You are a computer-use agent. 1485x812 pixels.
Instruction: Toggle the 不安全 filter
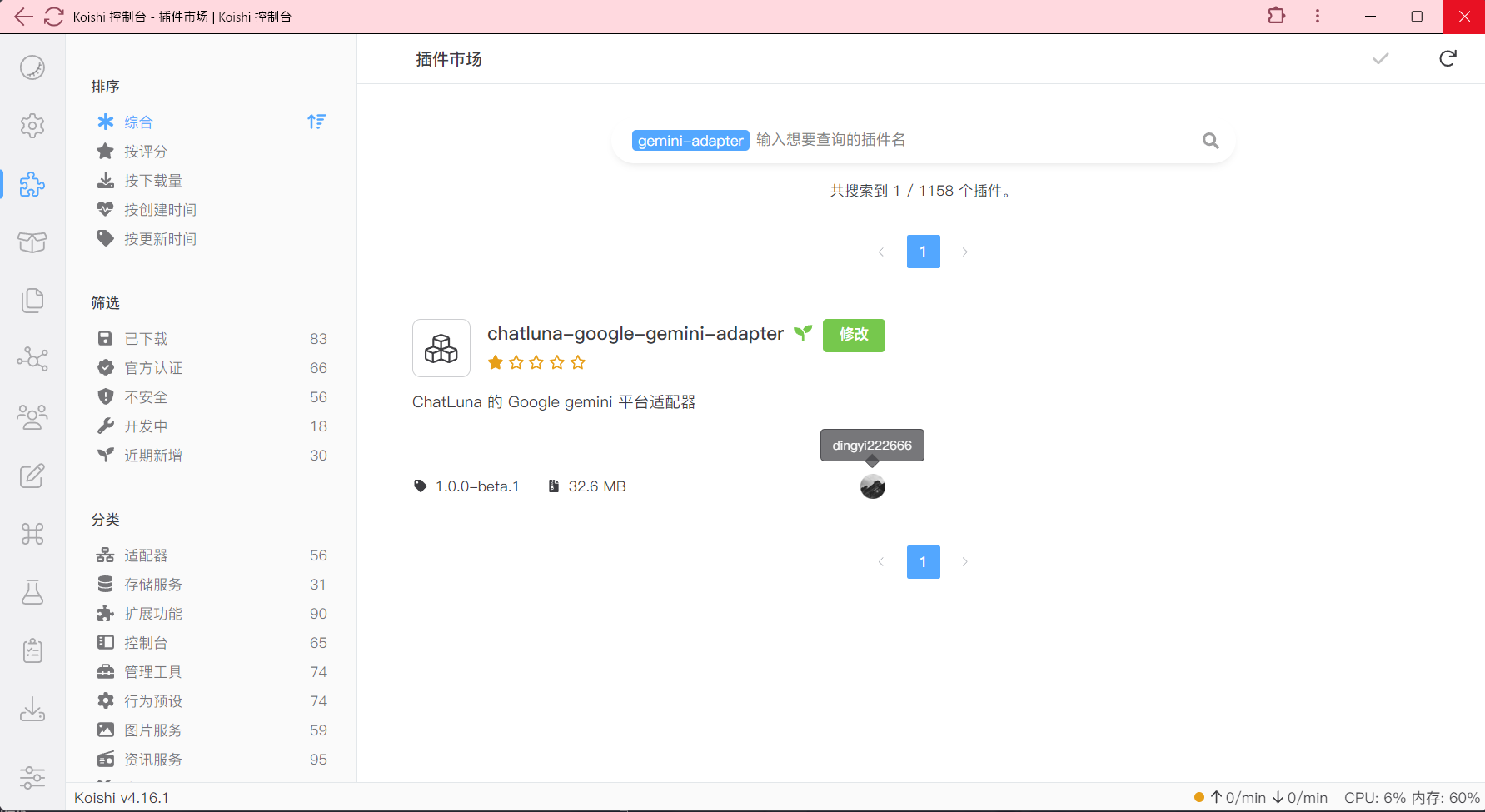146,397
